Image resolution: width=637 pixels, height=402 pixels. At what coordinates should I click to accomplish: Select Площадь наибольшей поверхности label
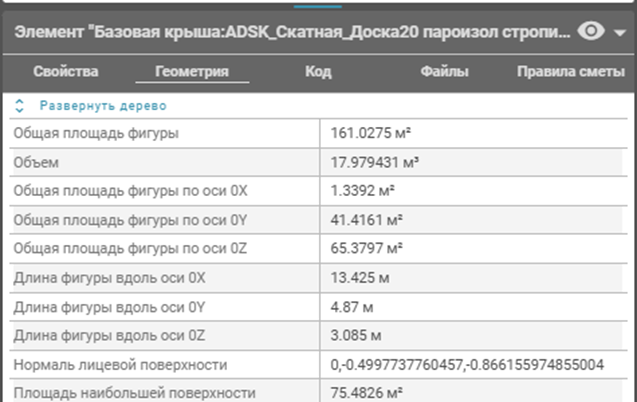tap(135, 393)
